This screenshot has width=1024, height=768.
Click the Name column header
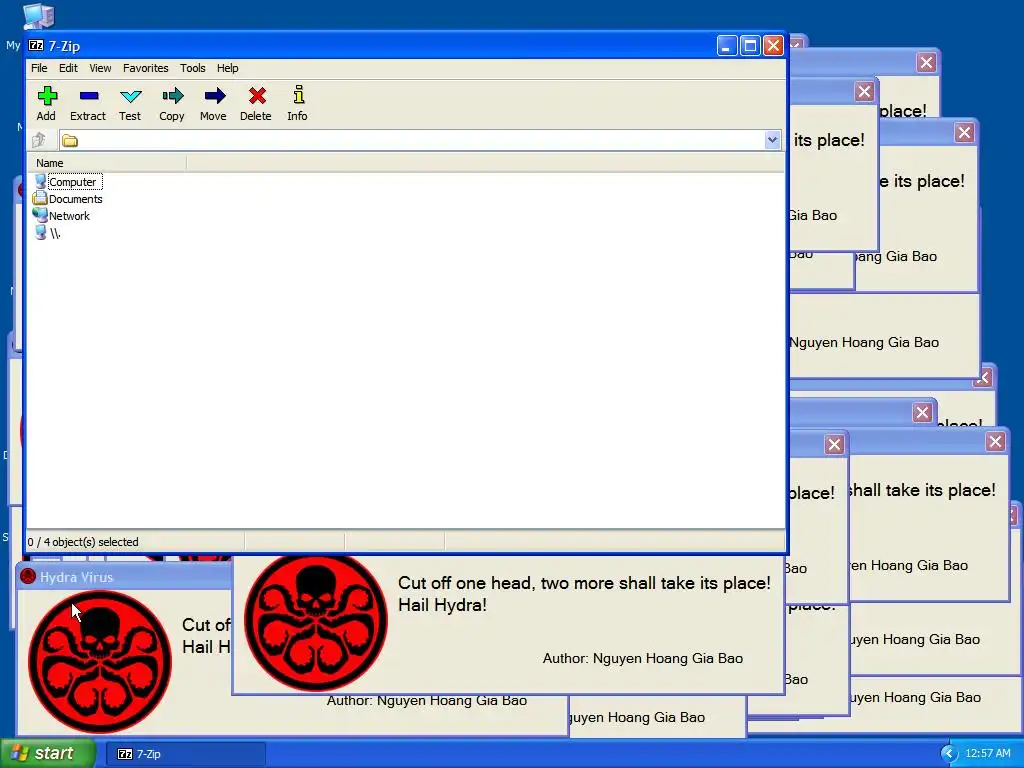point(108,163)
